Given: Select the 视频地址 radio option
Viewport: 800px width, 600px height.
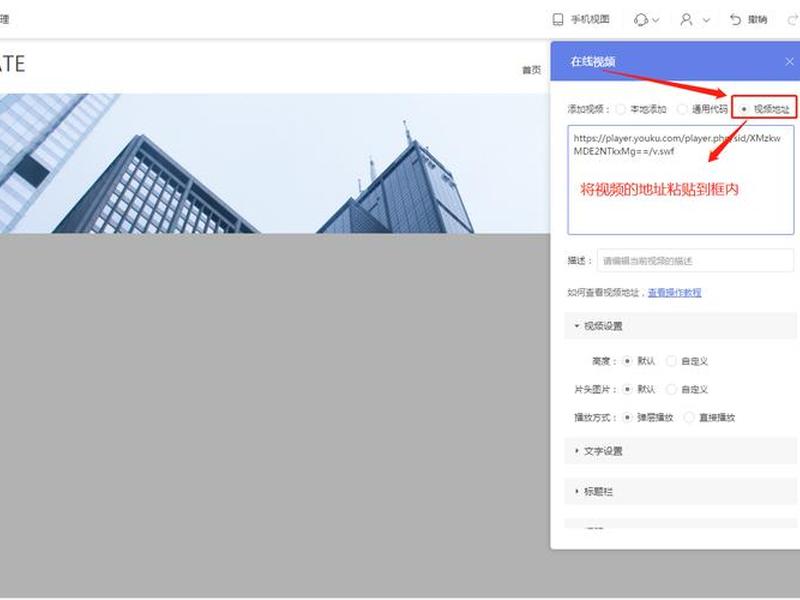Looking at the screenshot, I should coord(744,109).
